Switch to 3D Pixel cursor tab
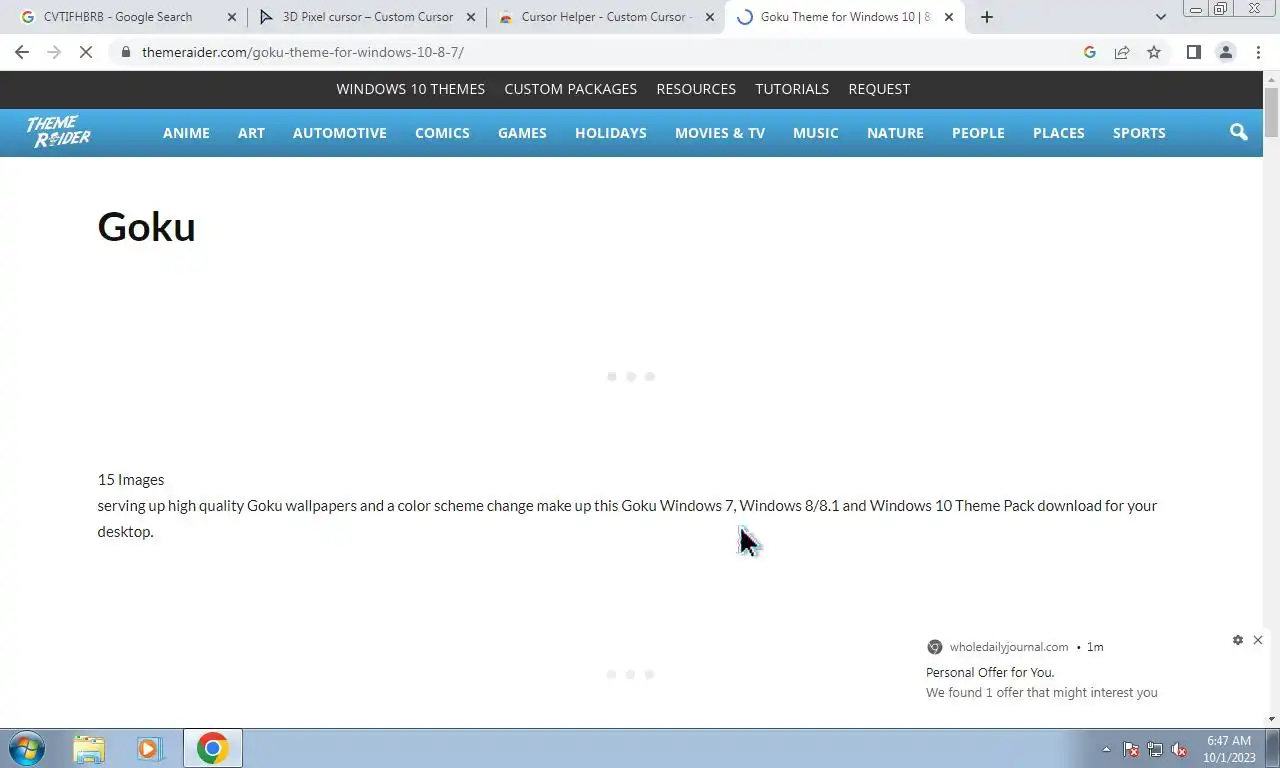 pyautogui.click(x=357, y=17)
